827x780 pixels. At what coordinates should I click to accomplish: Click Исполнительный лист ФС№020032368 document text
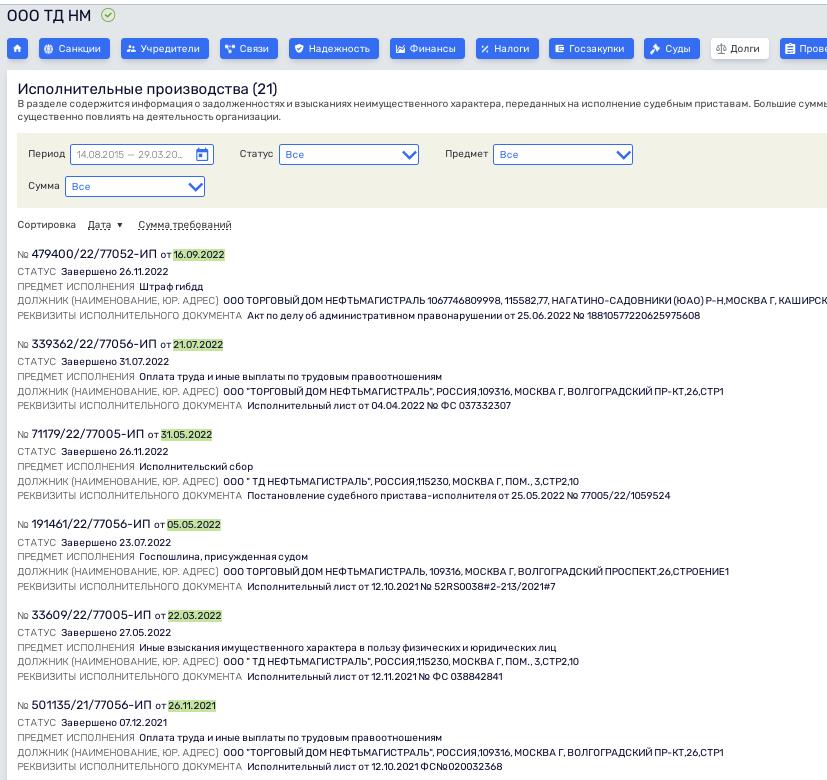[x=375, y=766]
